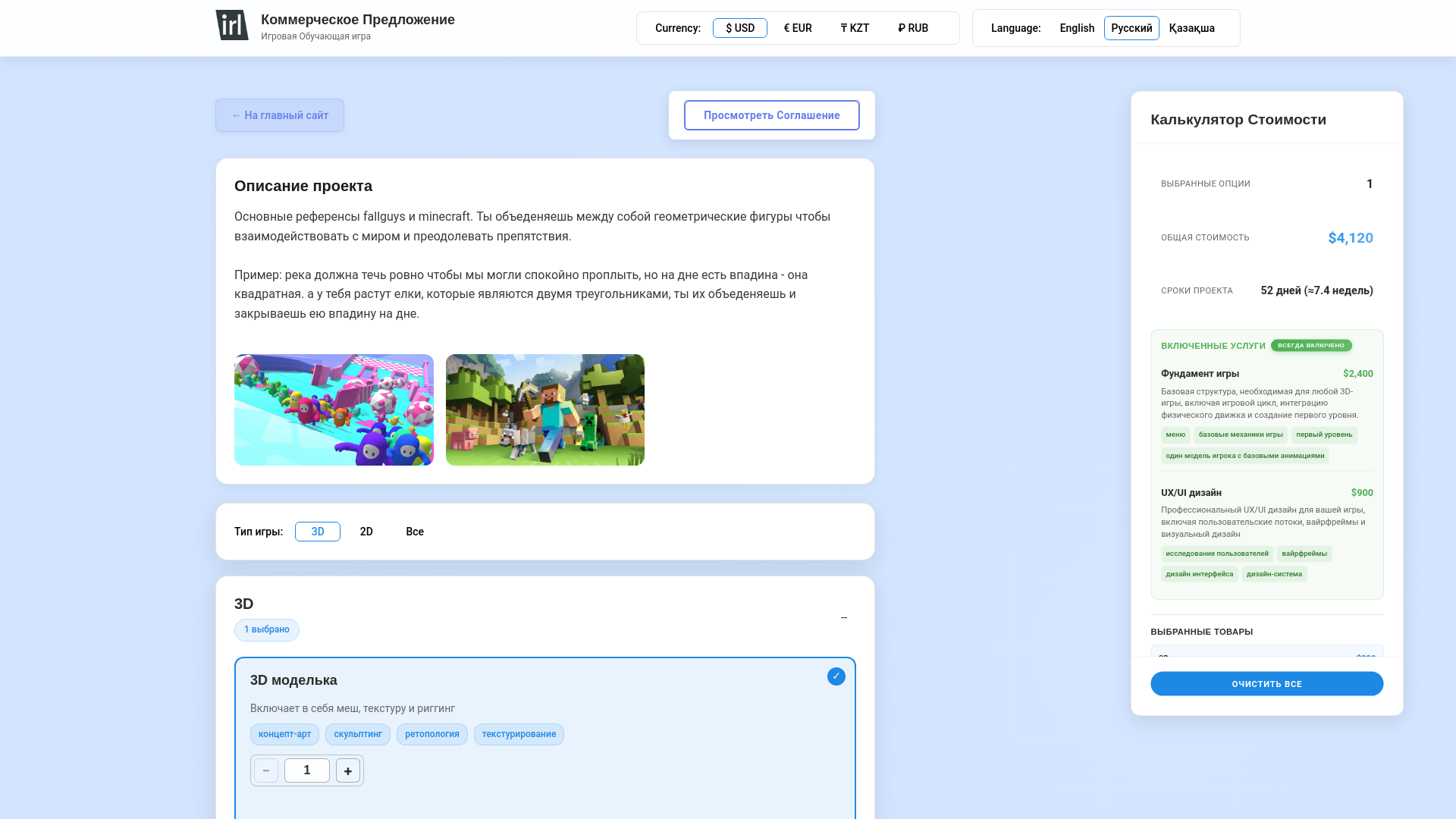Go back via На главный сайт
This screenshot has height=819, width=1456.
click(280, 115)
